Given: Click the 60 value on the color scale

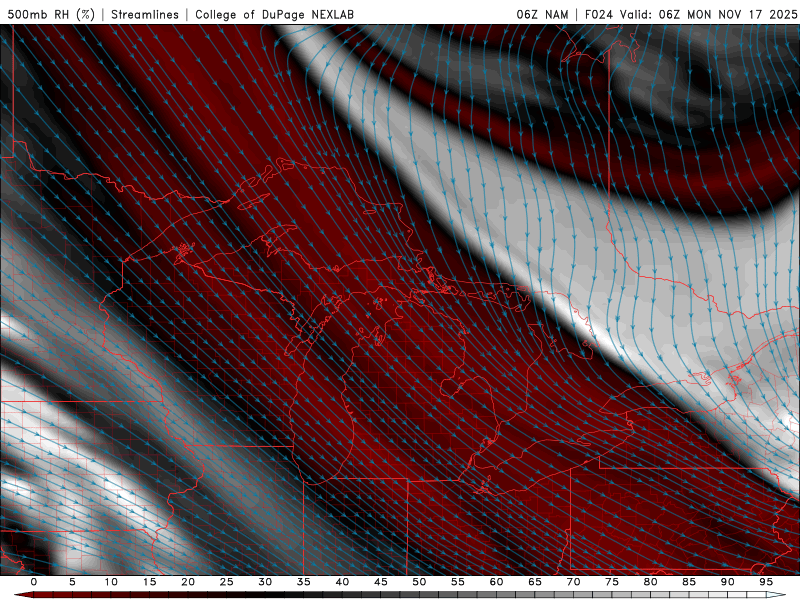Looking at the screenshot, I should click(496, 582).
